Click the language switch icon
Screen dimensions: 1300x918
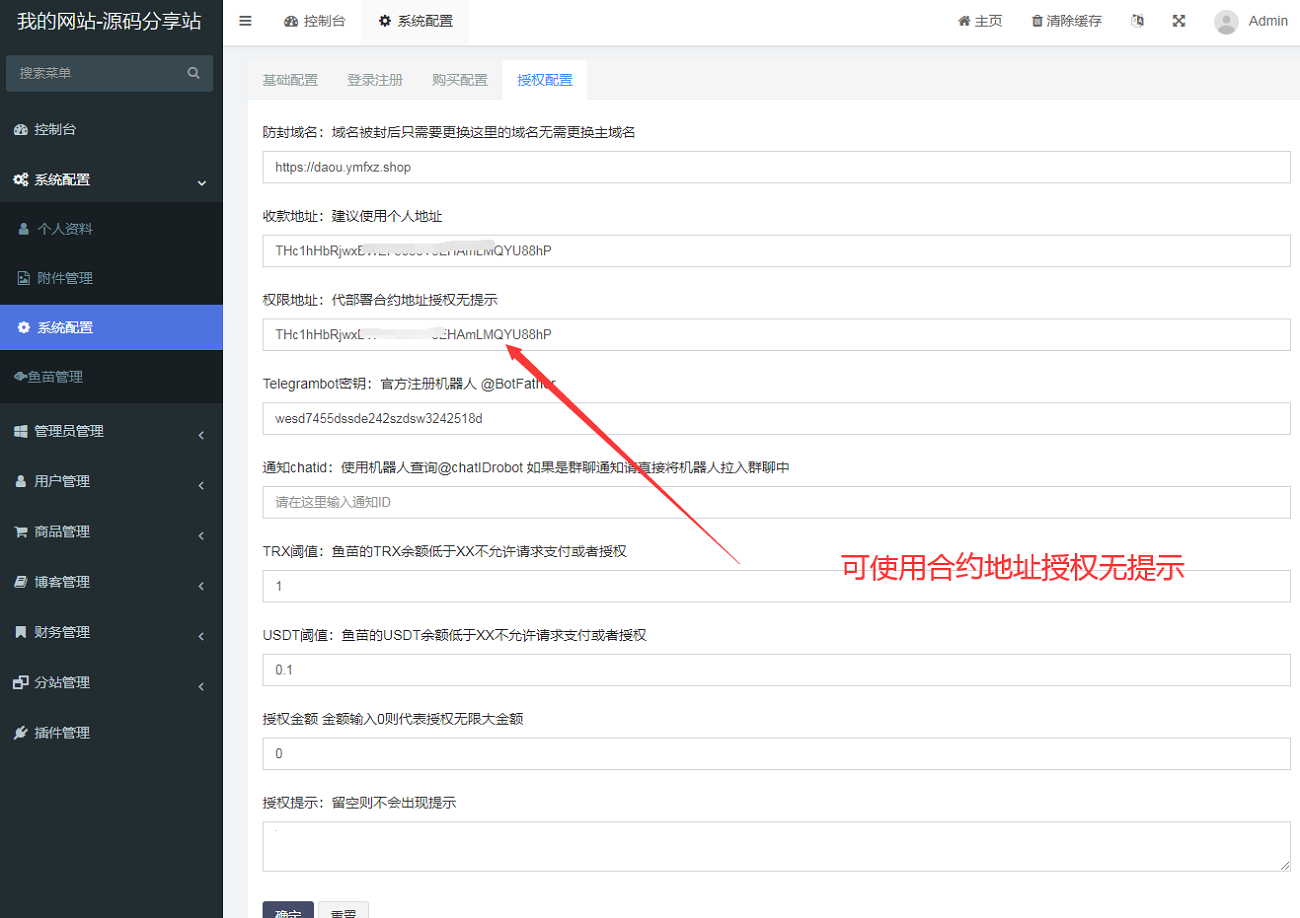pyautogui.click(x=1137, y=21)
